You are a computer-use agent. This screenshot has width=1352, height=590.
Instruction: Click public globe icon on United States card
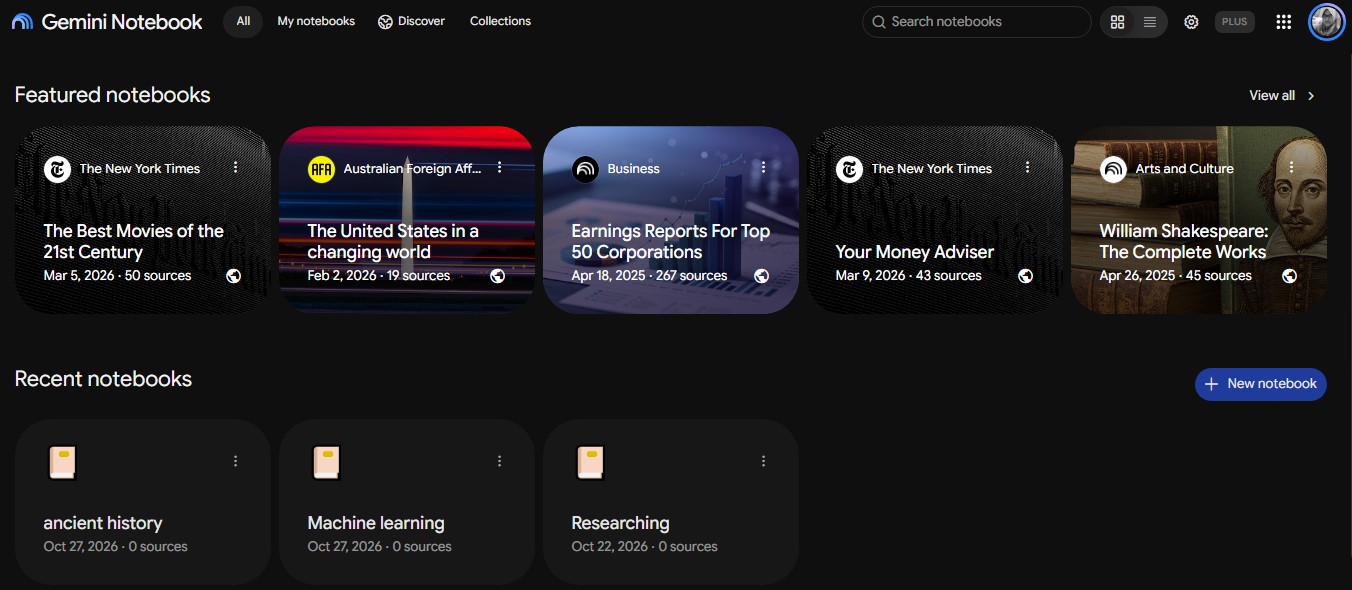coord(498,276)
